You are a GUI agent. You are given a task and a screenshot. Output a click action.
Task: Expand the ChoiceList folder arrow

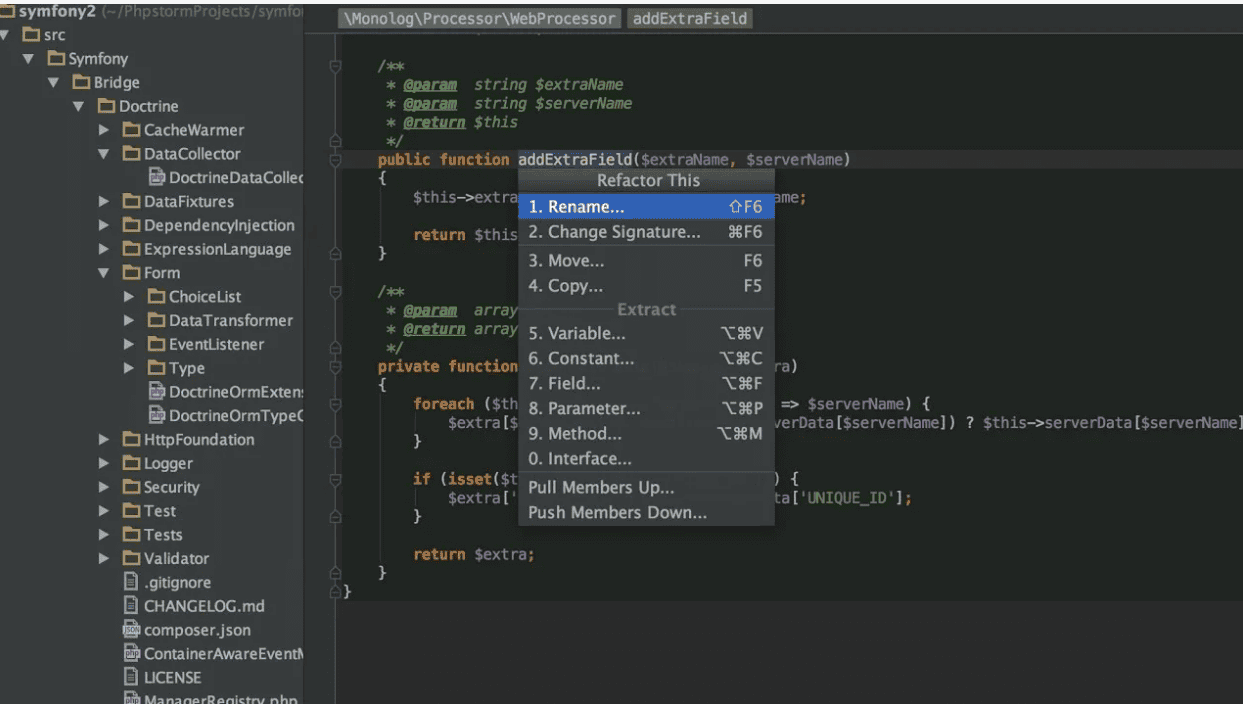[129, 297]
